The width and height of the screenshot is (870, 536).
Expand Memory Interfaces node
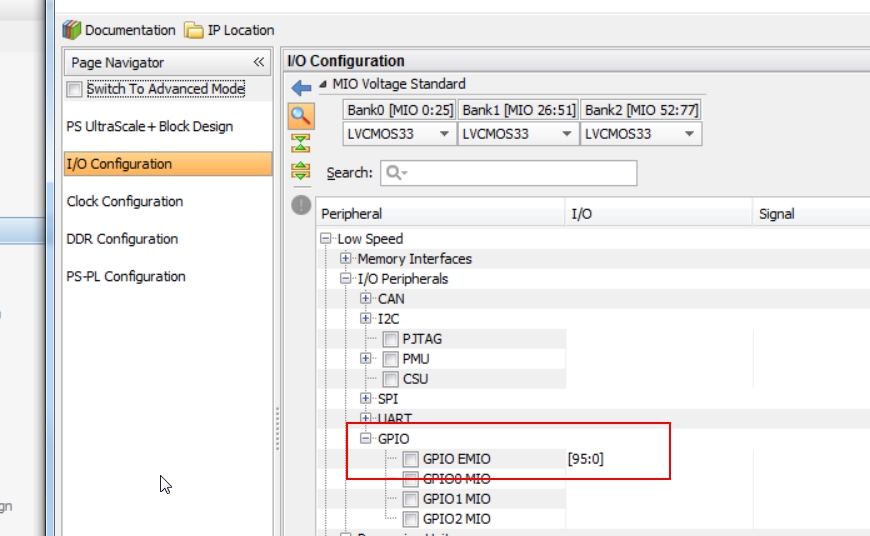click(346, 259)
